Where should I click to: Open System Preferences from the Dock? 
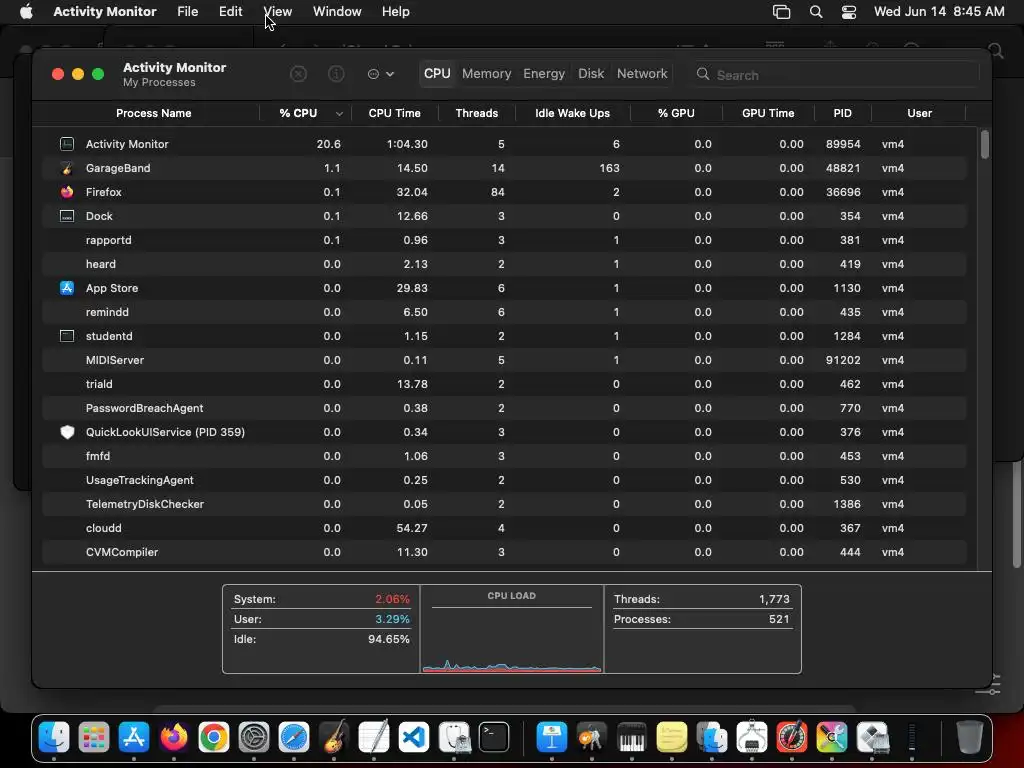point(254,738)
